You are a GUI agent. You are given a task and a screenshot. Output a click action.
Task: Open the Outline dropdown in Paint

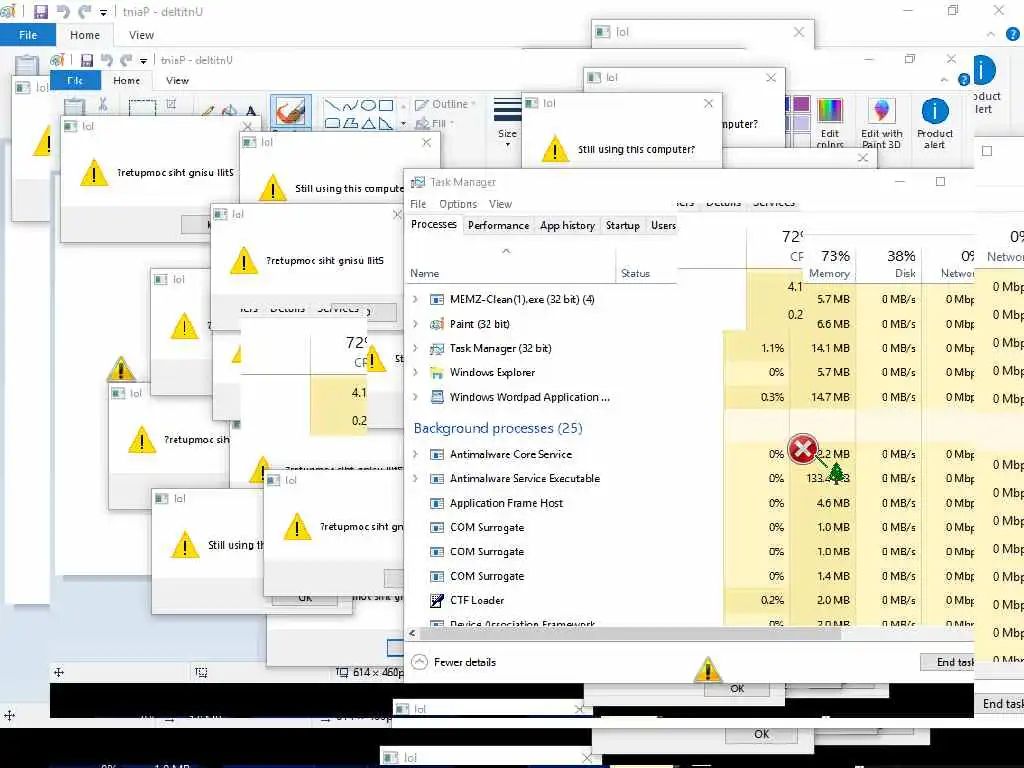(445, 104)
